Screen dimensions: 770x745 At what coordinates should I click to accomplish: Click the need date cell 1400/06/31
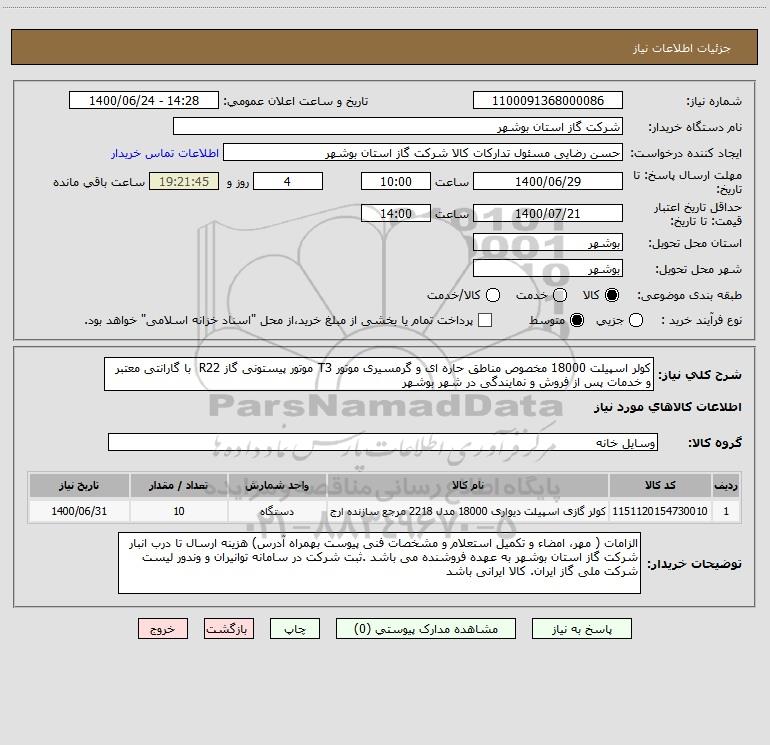[79, 511]
